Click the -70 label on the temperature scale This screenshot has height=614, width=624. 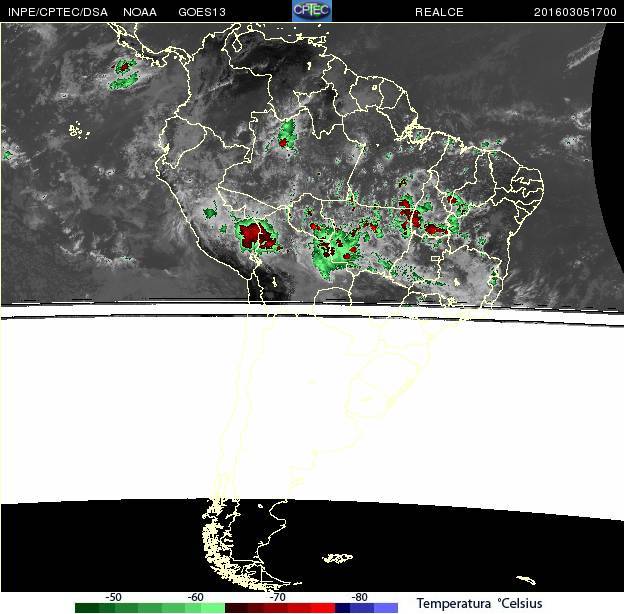[x=277, y=597]
